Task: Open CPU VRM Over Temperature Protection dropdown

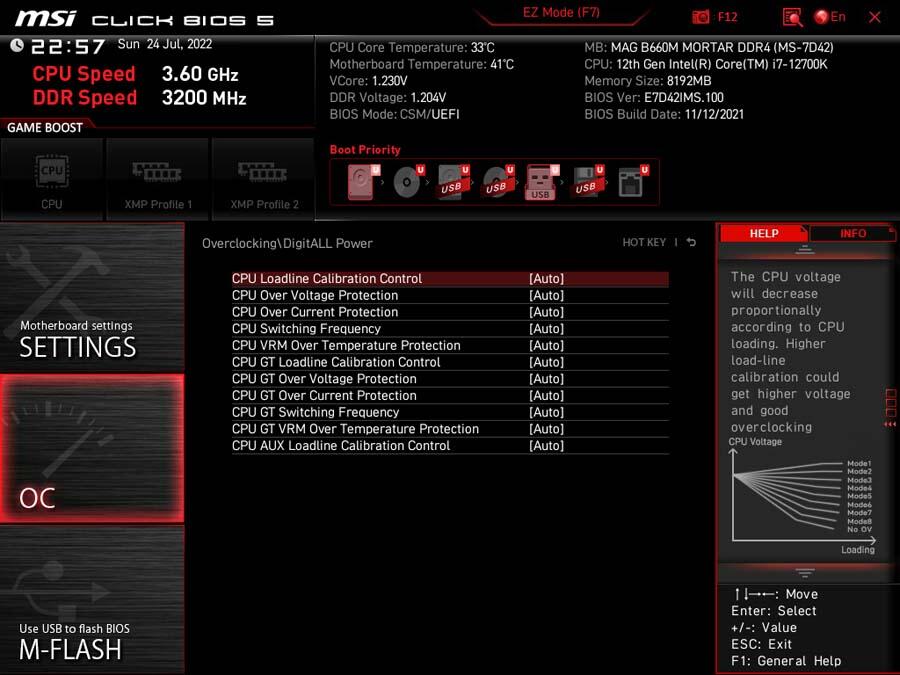Action: 450,346
